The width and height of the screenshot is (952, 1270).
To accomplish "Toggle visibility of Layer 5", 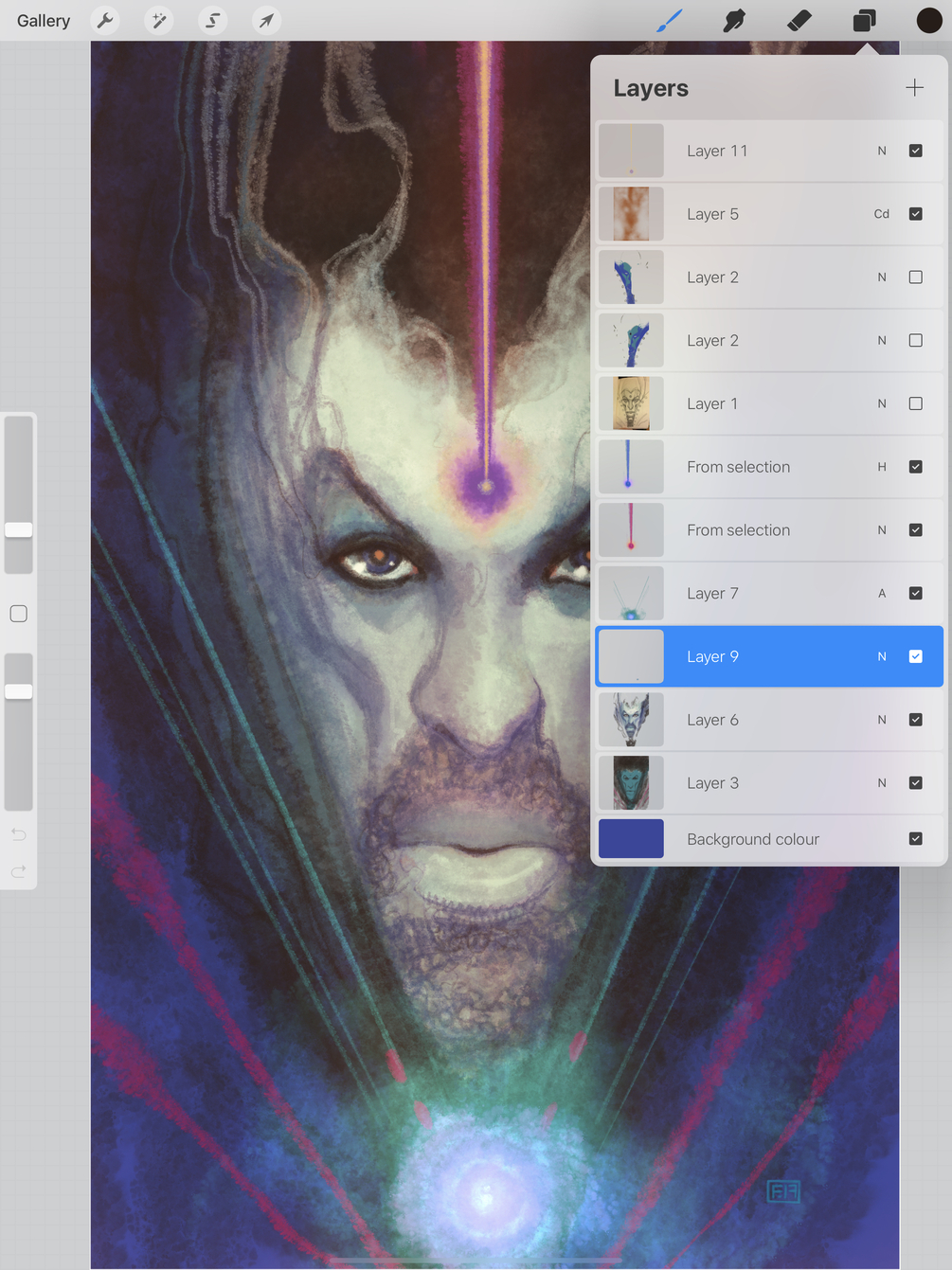I will click(916, 214).
